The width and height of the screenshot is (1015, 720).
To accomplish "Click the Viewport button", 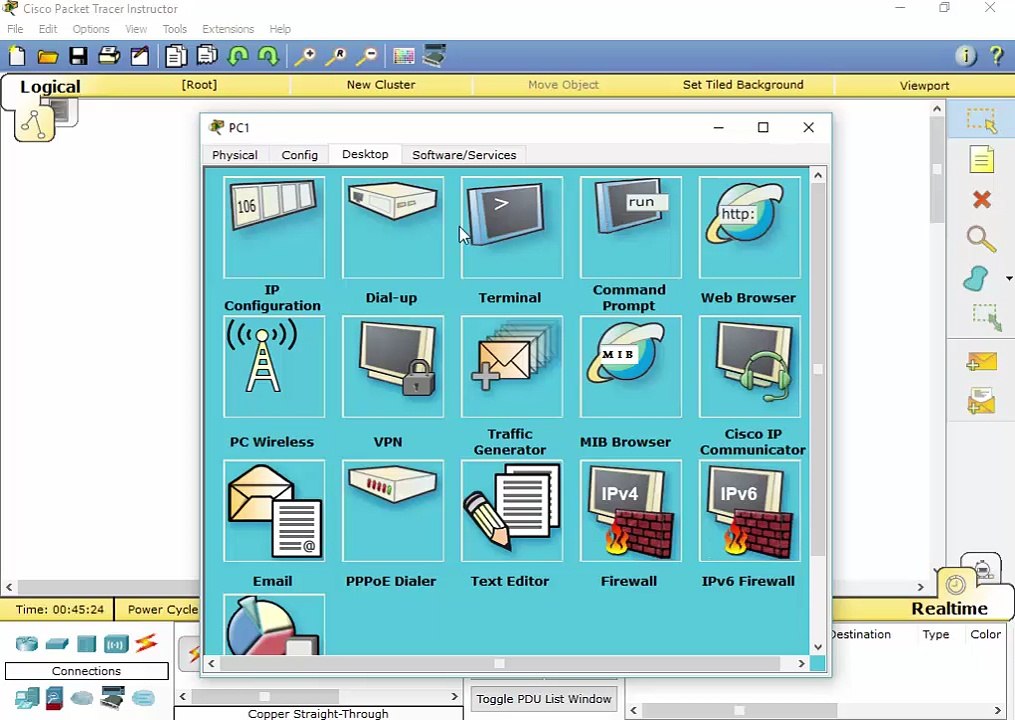I will pyautogui.click(x=924, y=85).
